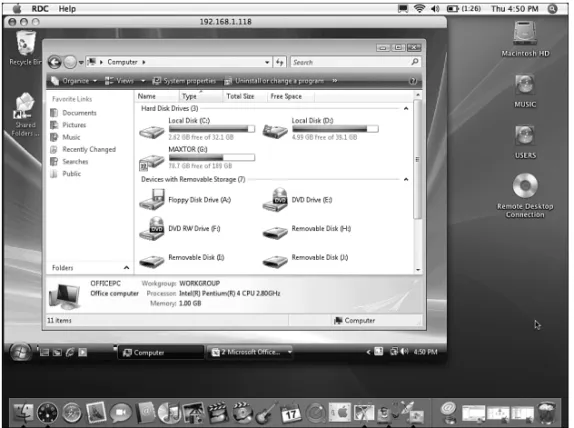This screenshot has height=428, width=574.
Task: Refresh the Computer folder view
Action: point(280,62)
